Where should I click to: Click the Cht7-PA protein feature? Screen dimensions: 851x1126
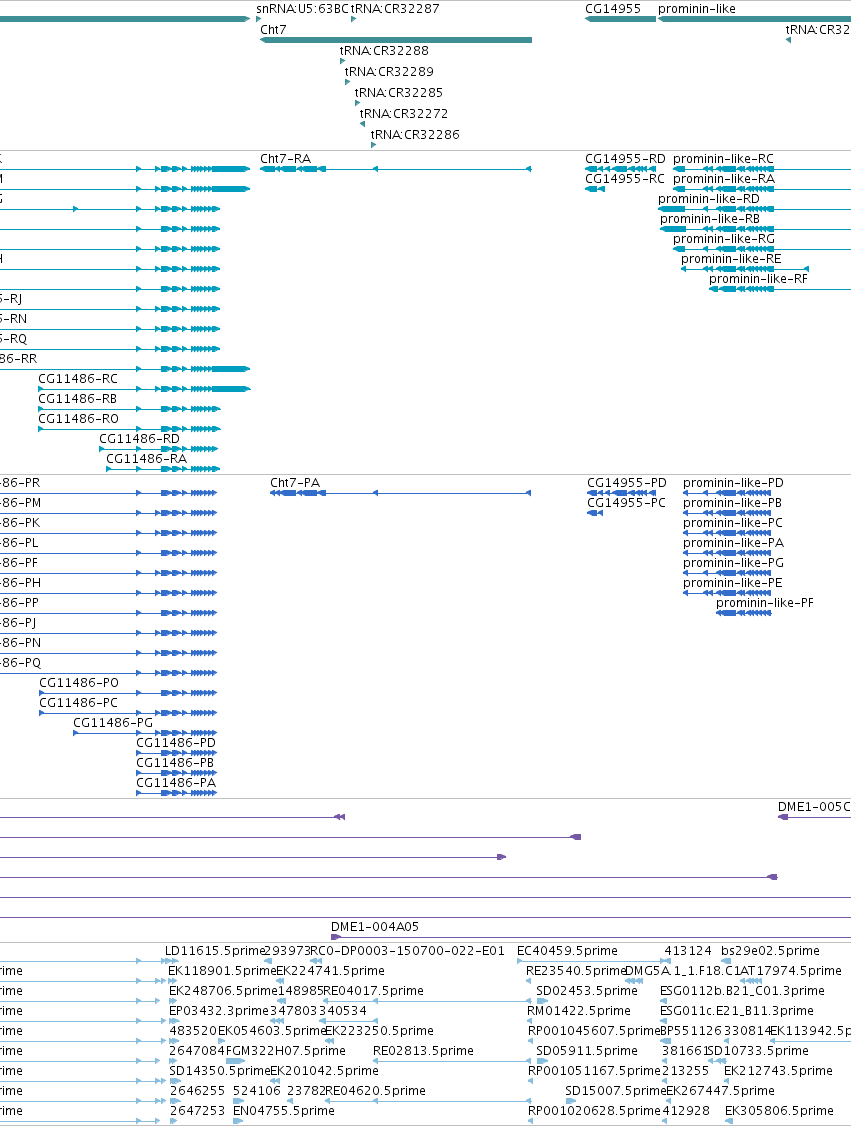[401, 493]
